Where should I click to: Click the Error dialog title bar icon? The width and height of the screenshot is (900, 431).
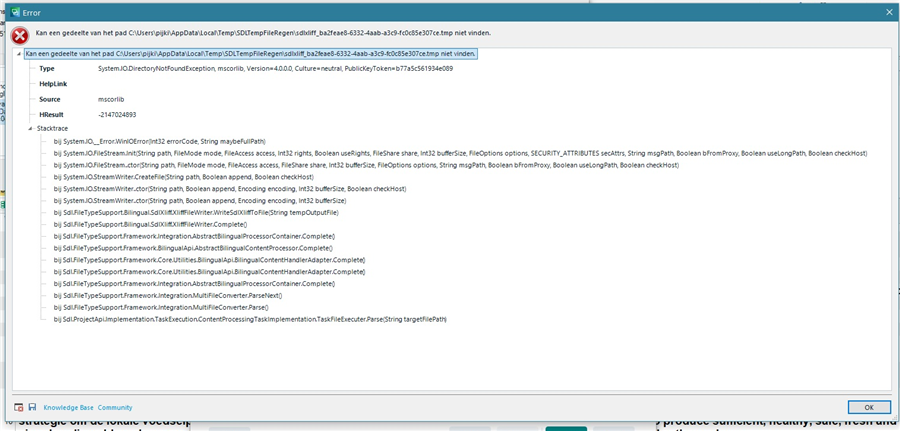[16, 12]
